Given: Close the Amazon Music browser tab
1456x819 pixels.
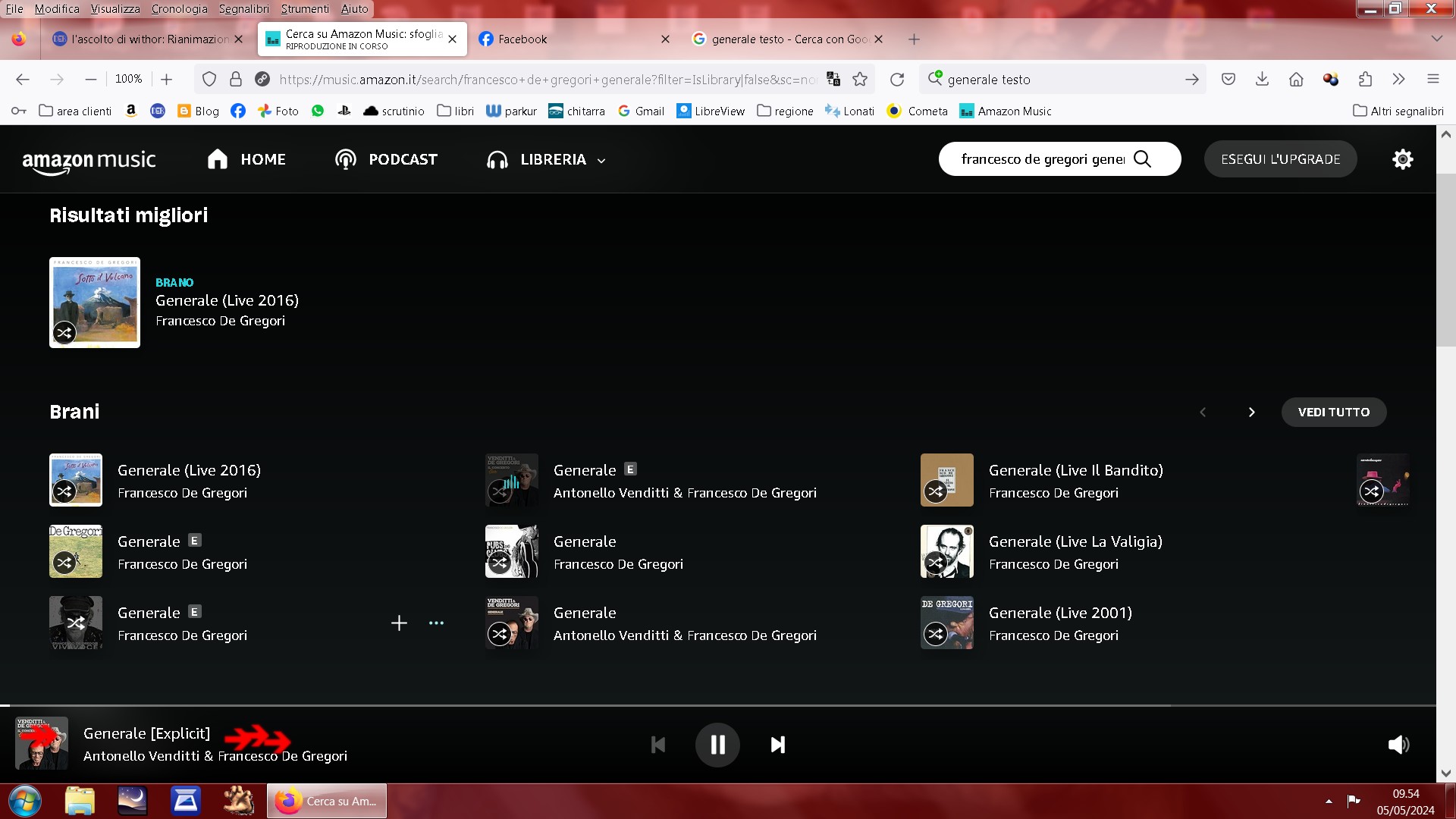Looking at the screenshot, I should (453, 39).
